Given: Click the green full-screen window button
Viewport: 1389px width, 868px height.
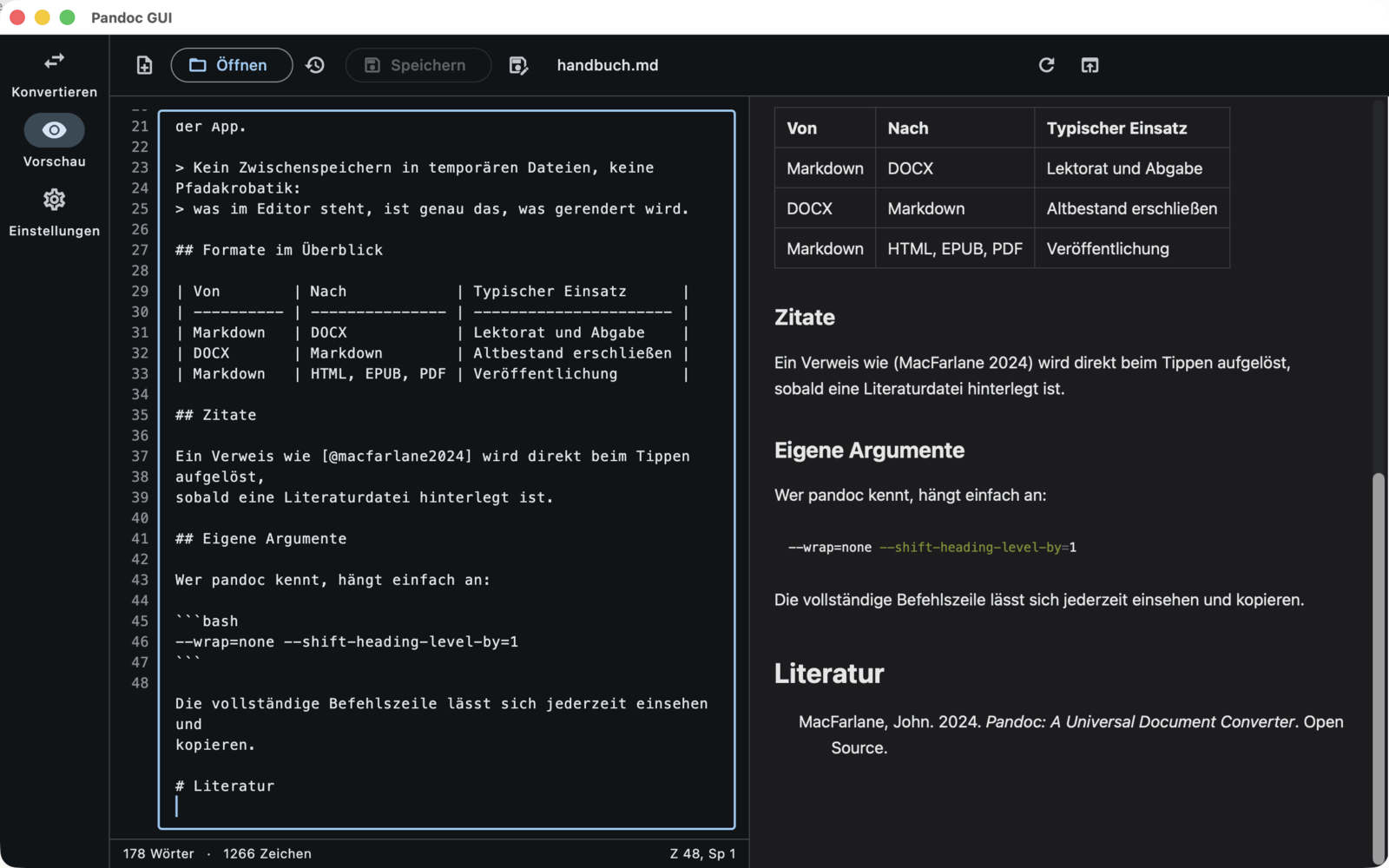Looking at the screenshot, I should tap(68, 17).
